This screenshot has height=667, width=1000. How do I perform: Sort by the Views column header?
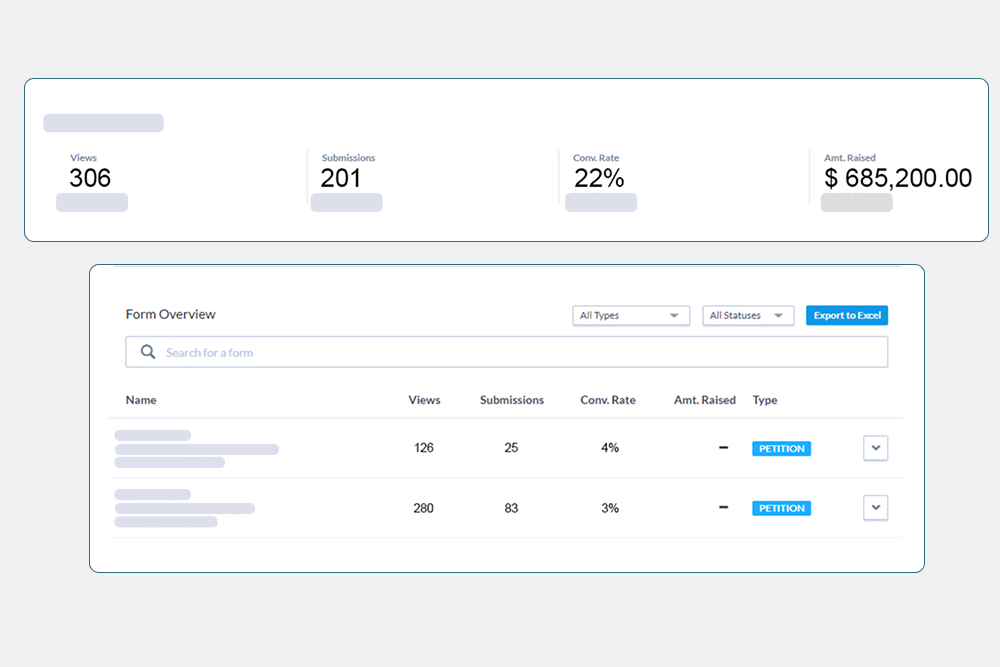point(424,400)
